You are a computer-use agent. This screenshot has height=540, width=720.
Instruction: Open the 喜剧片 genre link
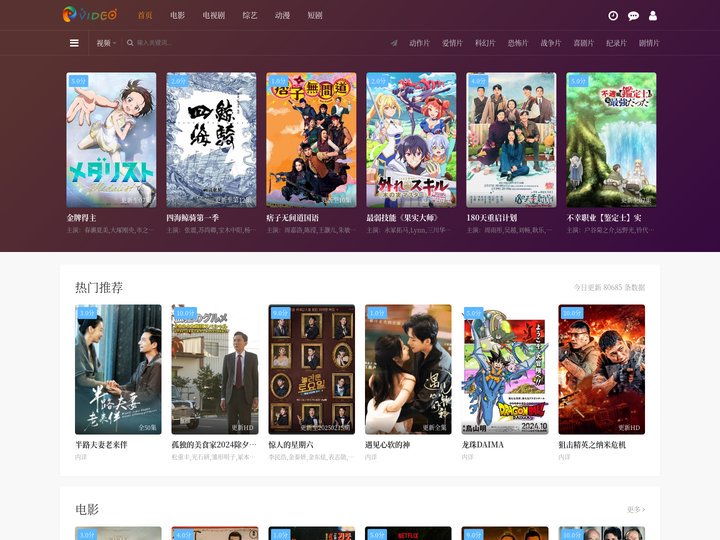[x=583, y=43]
